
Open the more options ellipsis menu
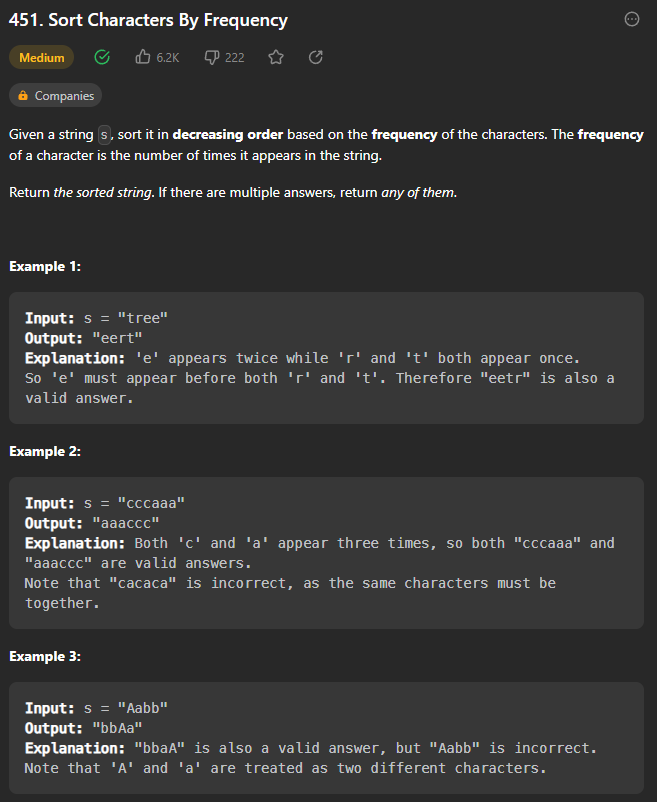pyautogui.click(x=632, y=19)
